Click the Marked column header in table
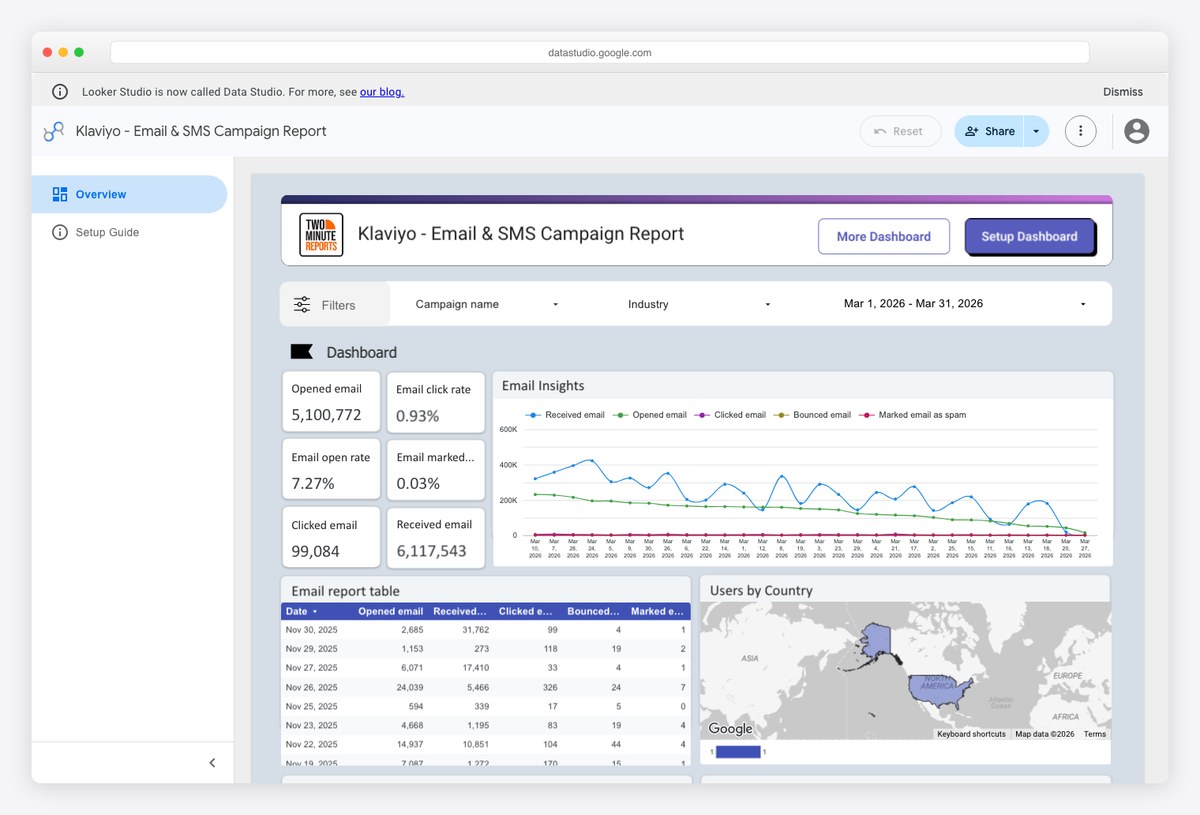 [x=658, y=611]
